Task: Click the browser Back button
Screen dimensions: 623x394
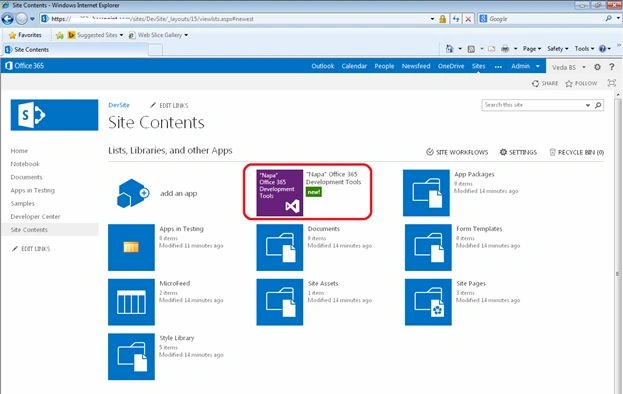Action: pos(8,19)
